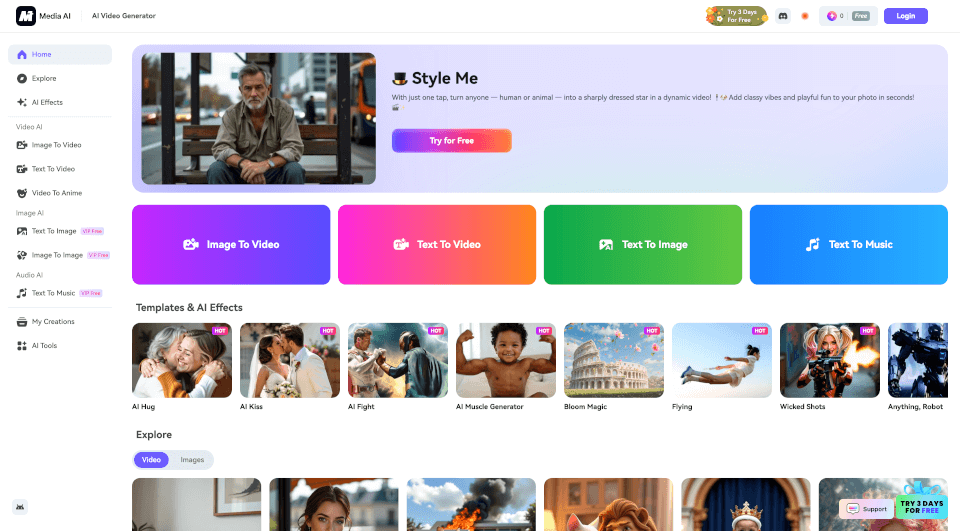This screenshot has width=960, height=531.
Task: Click the credits coin icon
Action: [831, 16]
